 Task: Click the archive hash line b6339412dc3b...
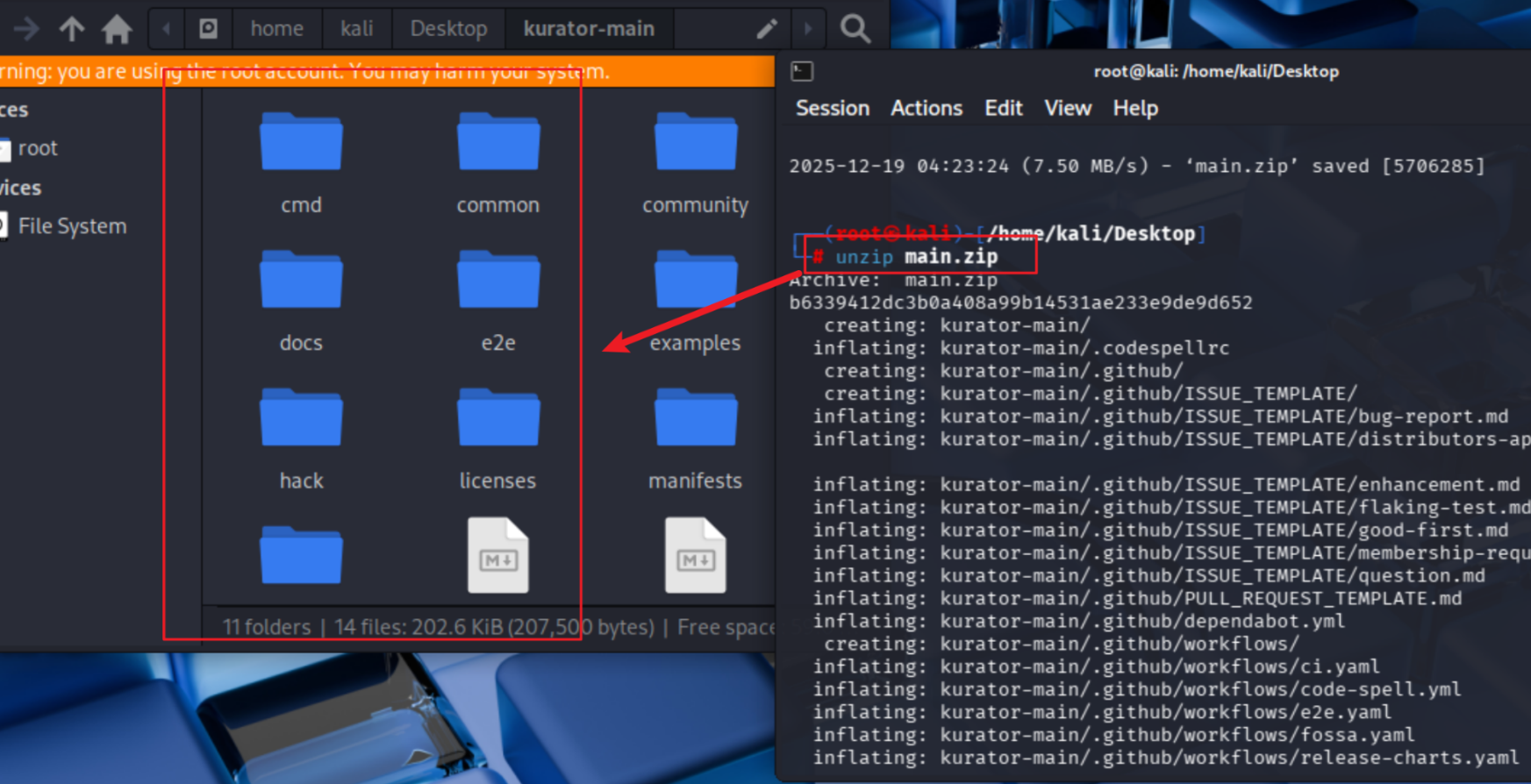(1020, 303)
